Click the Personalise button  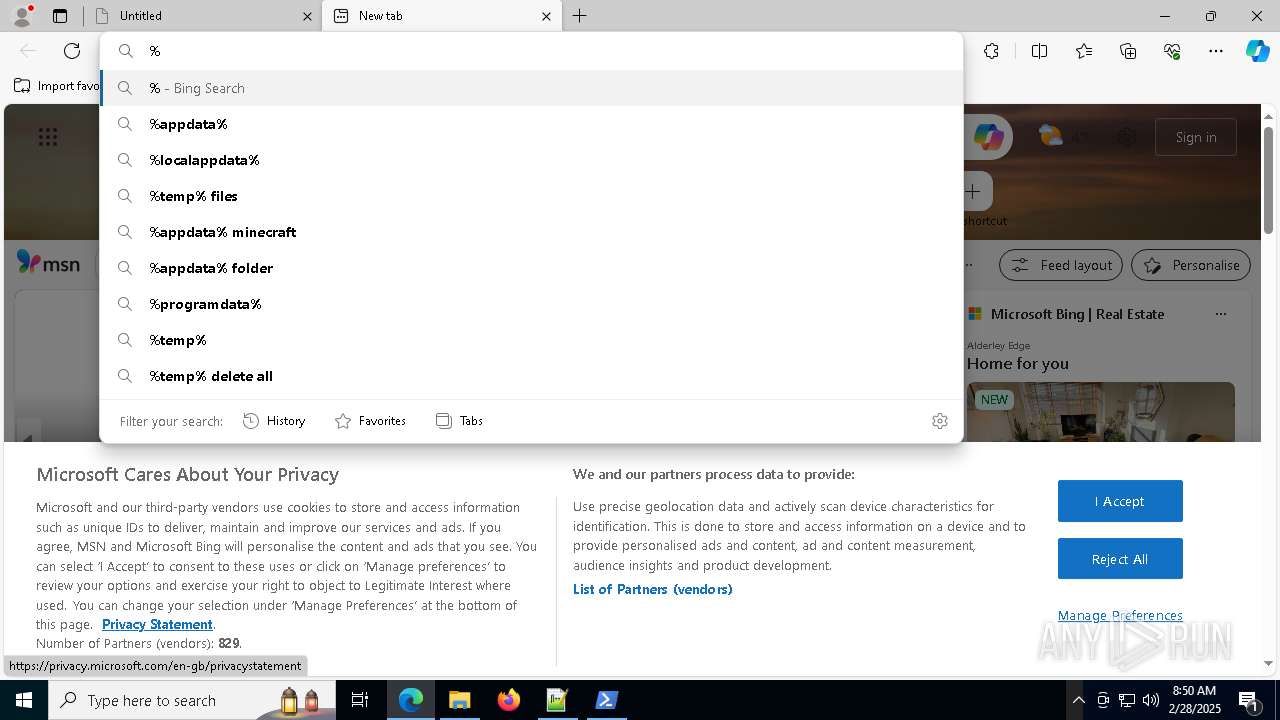[x=1191, y=265]
